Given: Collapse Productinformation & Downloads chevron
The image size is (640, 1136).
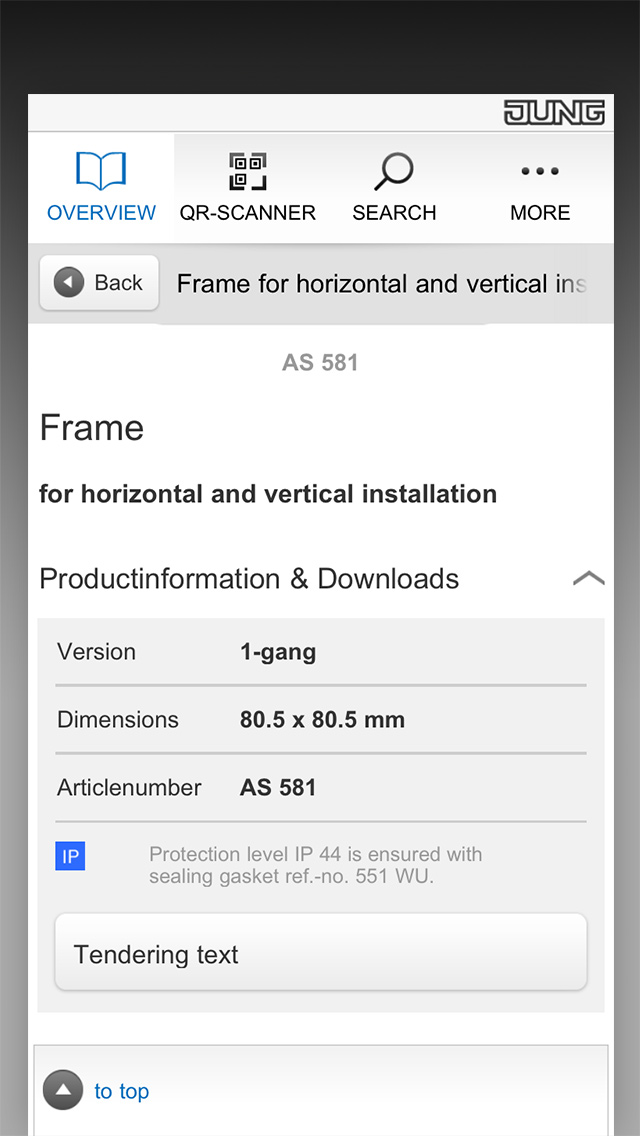Looking at the screenshot, I should [x=589, y=578].
